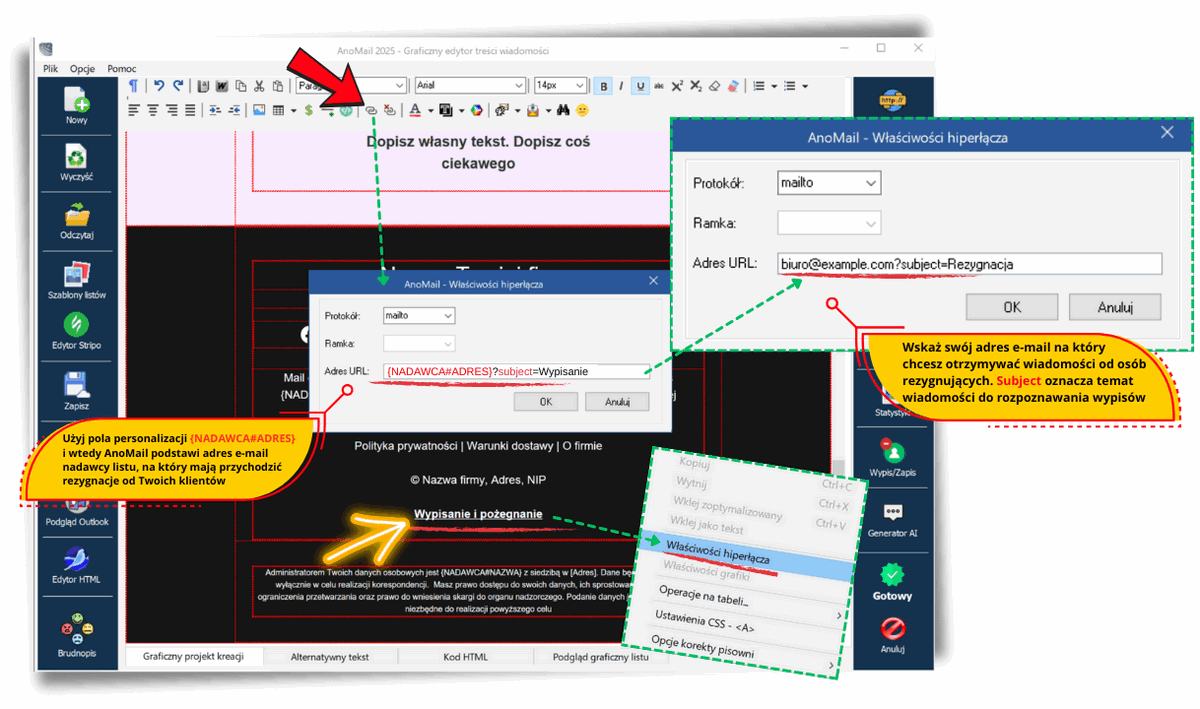
Task: Click the insert table icon
Action: (278, 110)
